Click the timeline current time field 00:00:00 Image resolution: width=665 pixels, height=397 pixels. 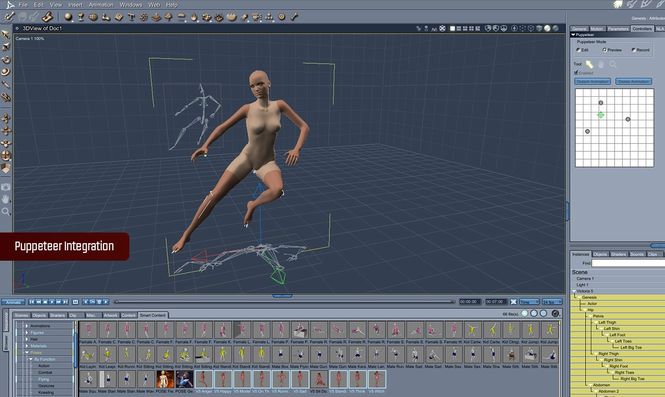[469, 302]
